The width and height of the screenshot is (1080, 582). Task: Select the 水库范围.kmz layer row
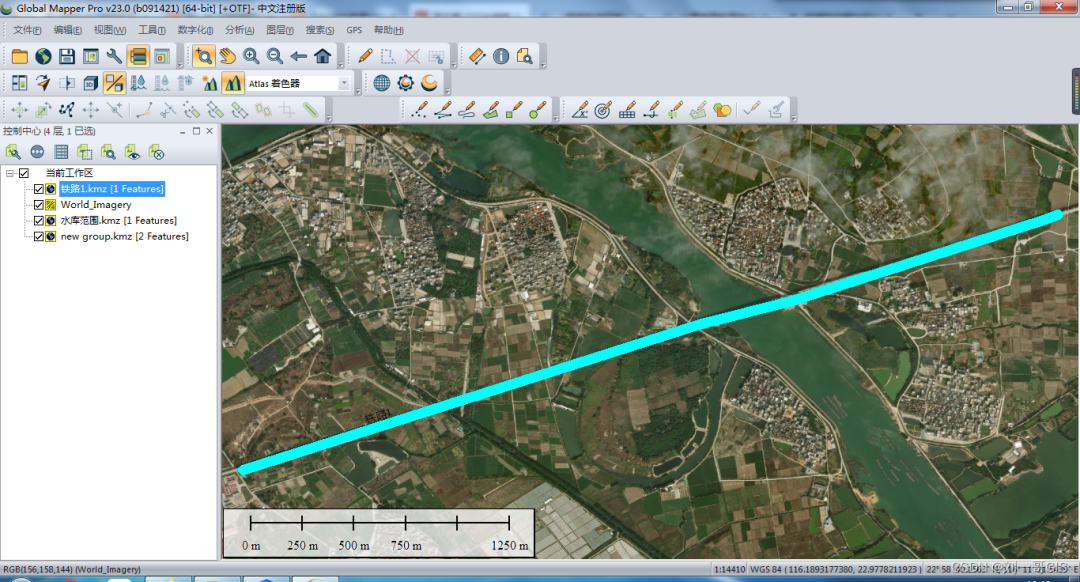(118, 220)
